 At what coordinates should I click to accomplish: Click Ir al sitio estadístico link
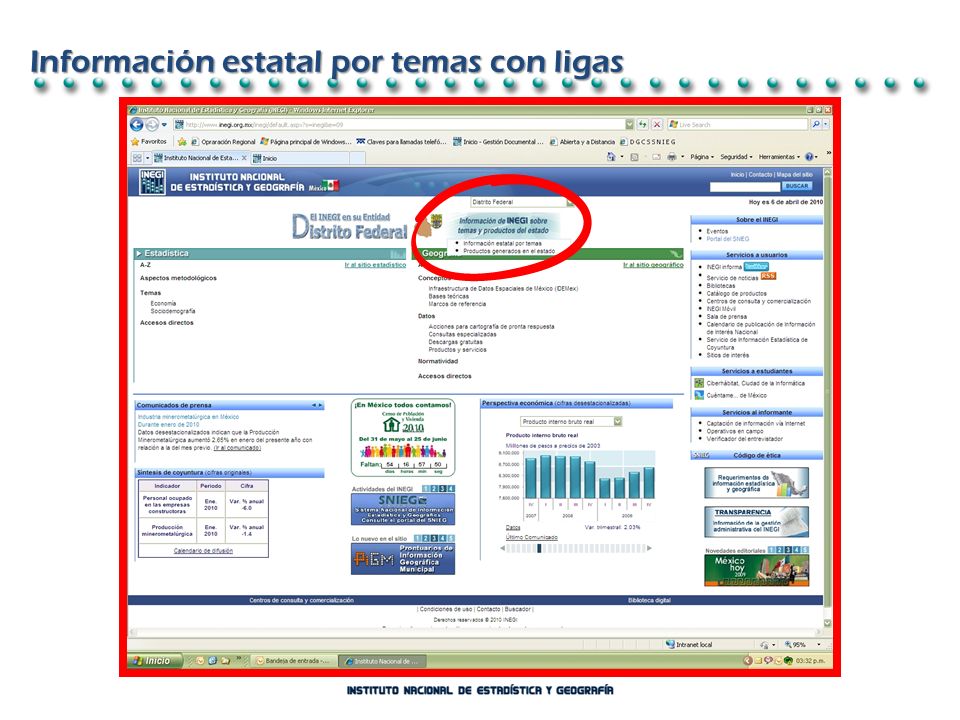[375, 265]
